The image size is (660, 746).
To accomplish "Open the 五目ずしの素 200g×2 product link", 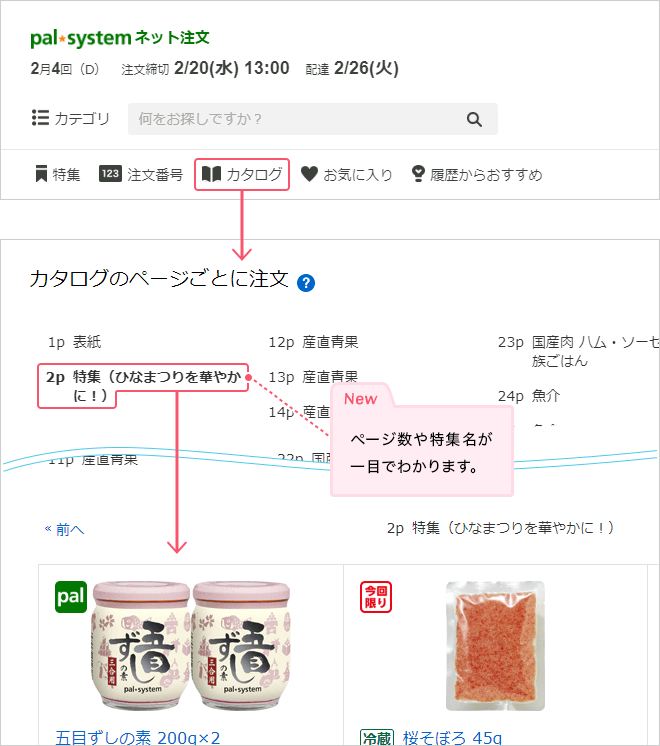I will pyautogui.click(x=138, y=737).
